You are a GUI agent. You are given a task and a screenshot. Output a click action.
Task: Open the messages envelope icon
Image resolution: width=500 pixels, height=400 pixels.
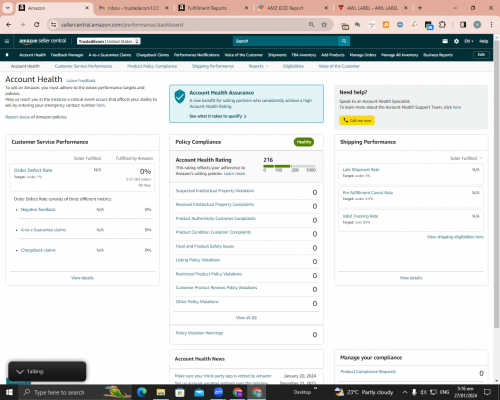445,41
